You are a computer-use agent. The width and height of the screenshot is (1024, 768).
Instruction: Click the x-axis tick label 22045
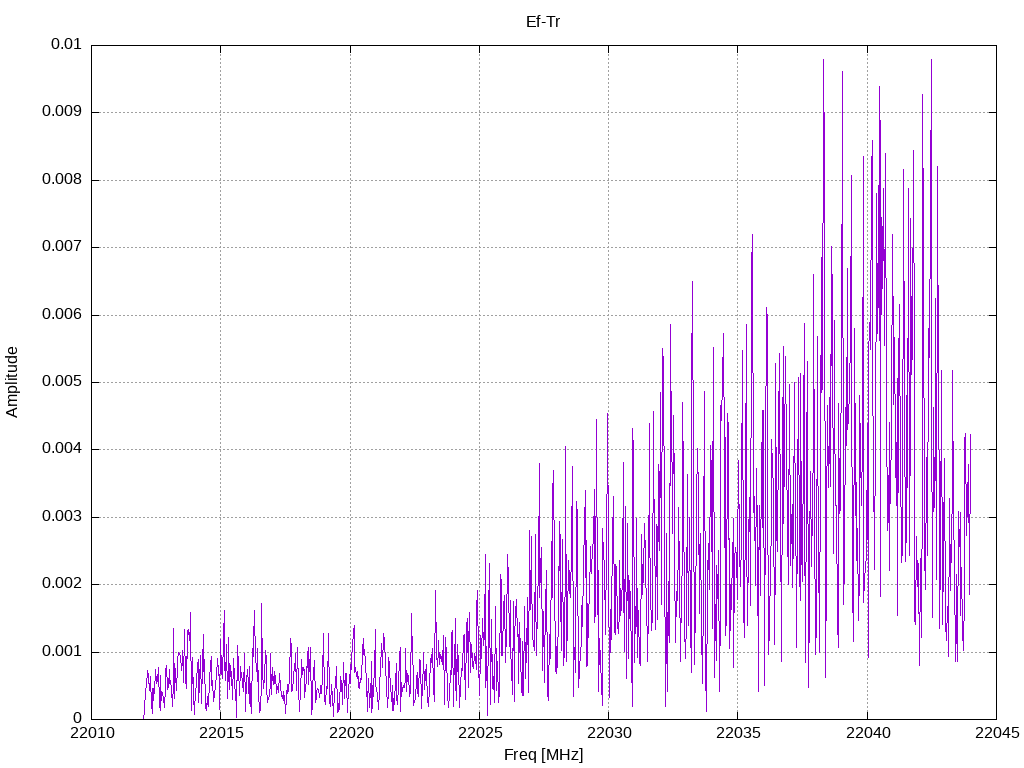[x=997, y=733]
